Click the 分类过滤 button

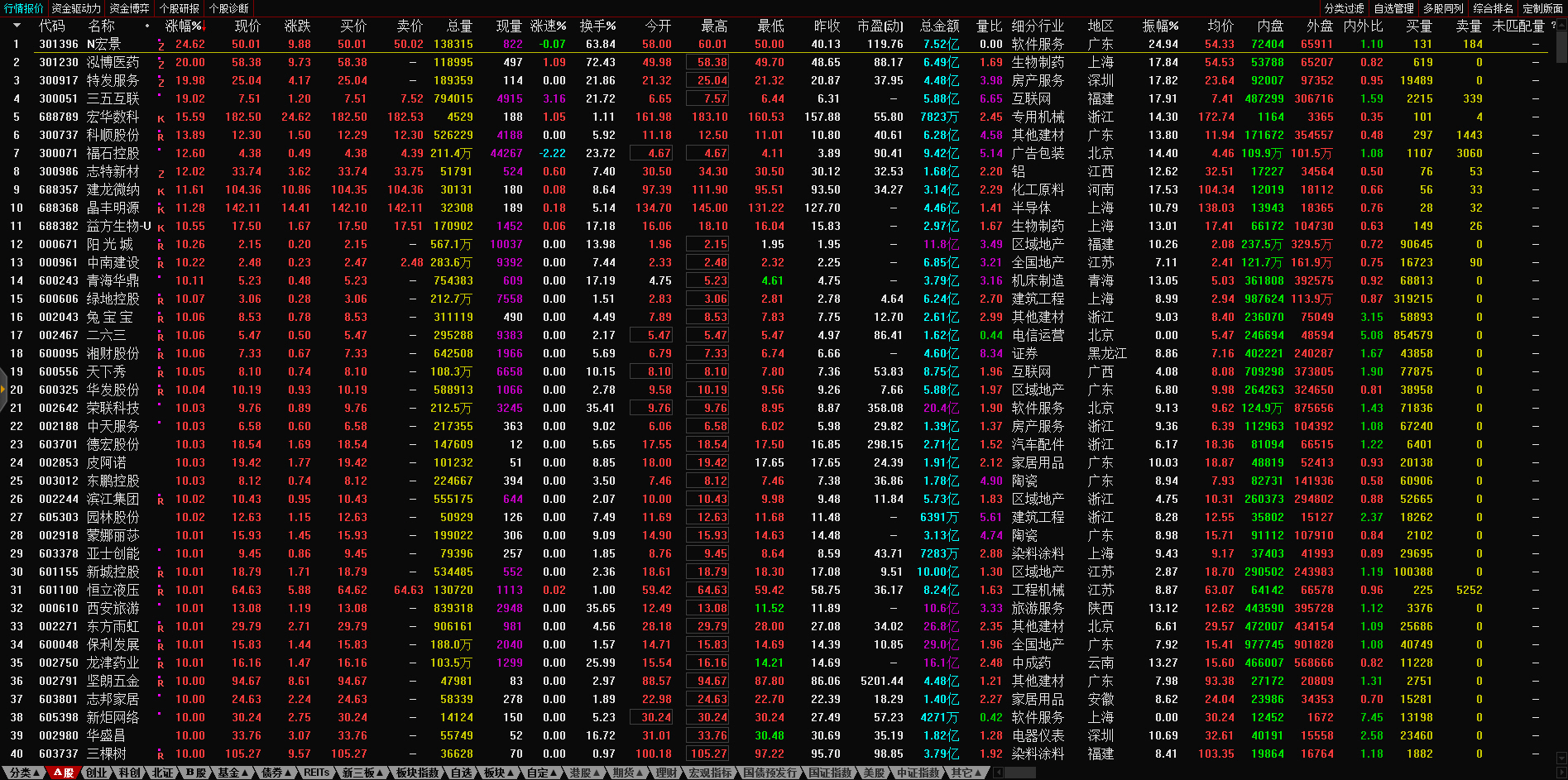click(1345, 8)
